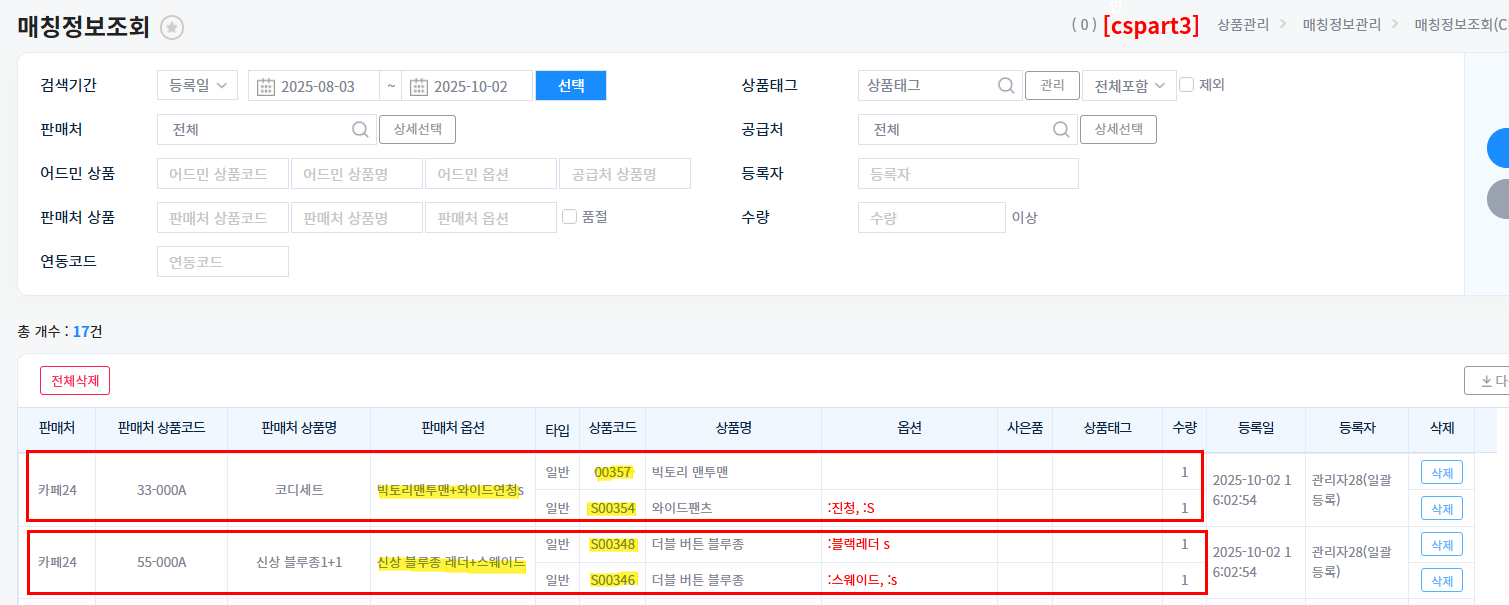
Task: Click the search icon in 상품태그 field
Action: 1006,86
